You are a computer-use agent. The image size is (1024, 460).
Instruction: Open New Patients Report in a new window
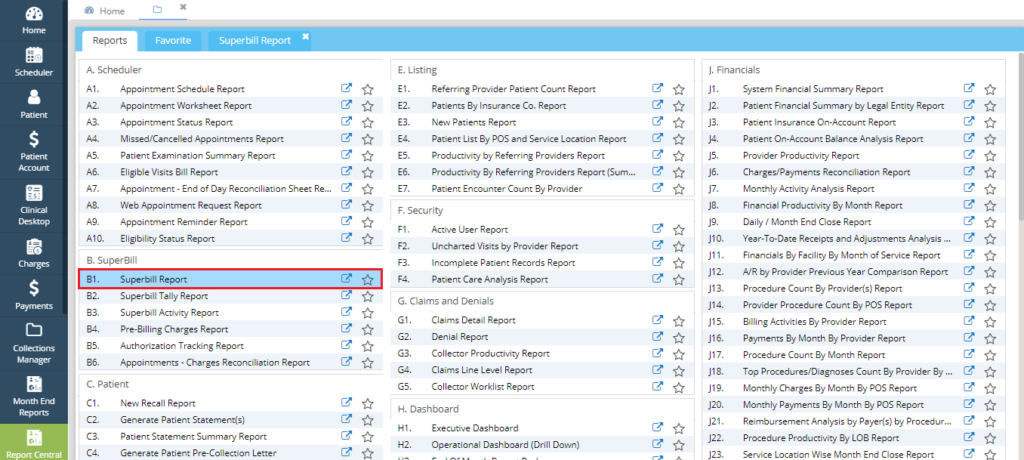658,122
